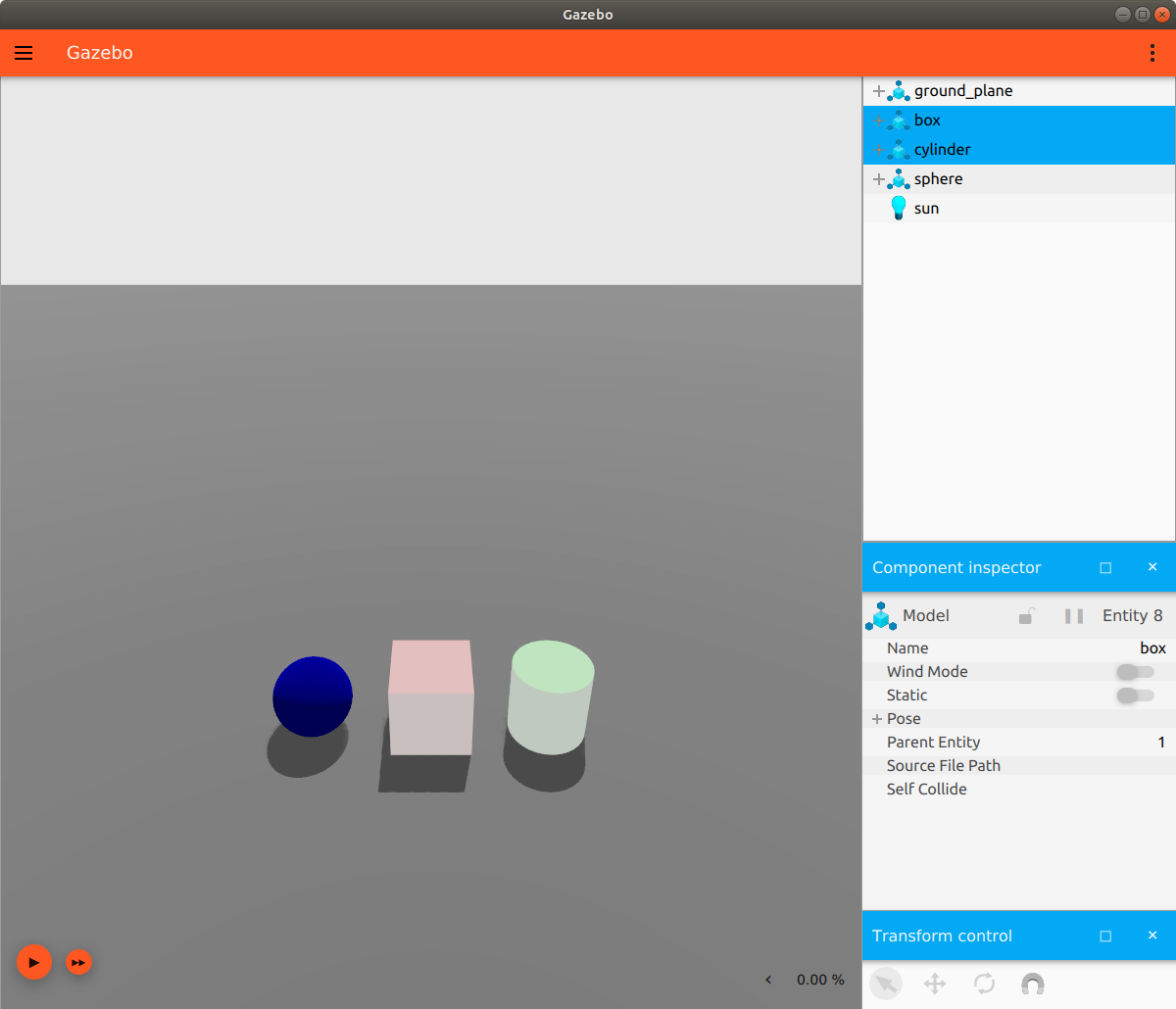Viewport: 1176px width, 1009px height.
Task: Maximize the Gazebo window
Action: [x=1143, y=15]
